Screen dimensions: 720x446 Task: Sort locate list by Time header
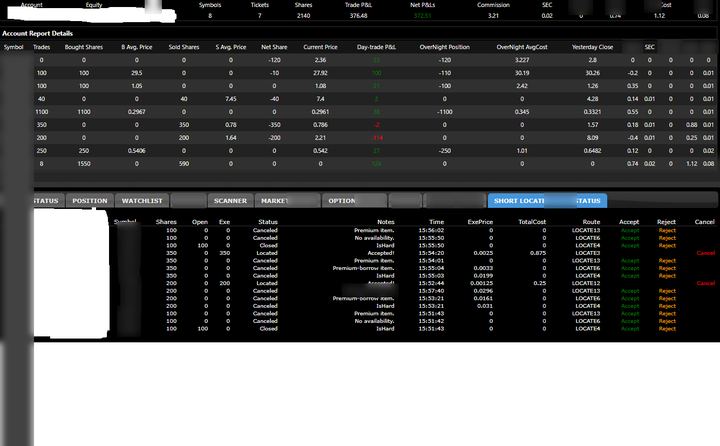tap(436, 222)
